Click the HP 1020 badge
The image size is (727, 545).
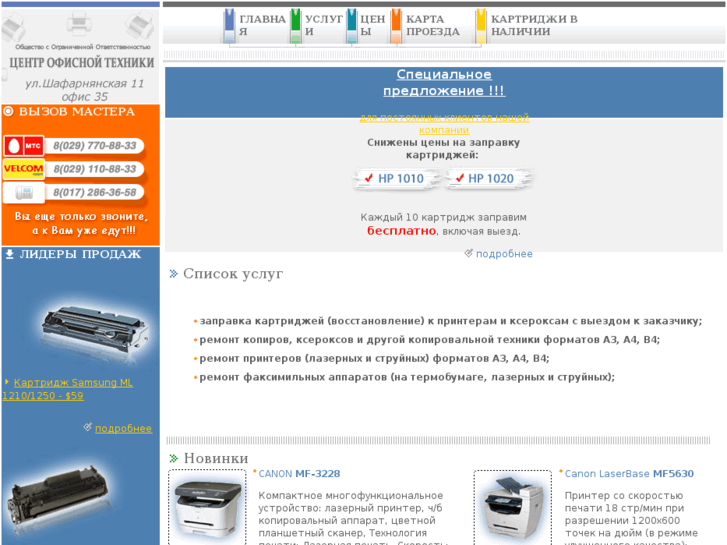click(x=487, y=179)
